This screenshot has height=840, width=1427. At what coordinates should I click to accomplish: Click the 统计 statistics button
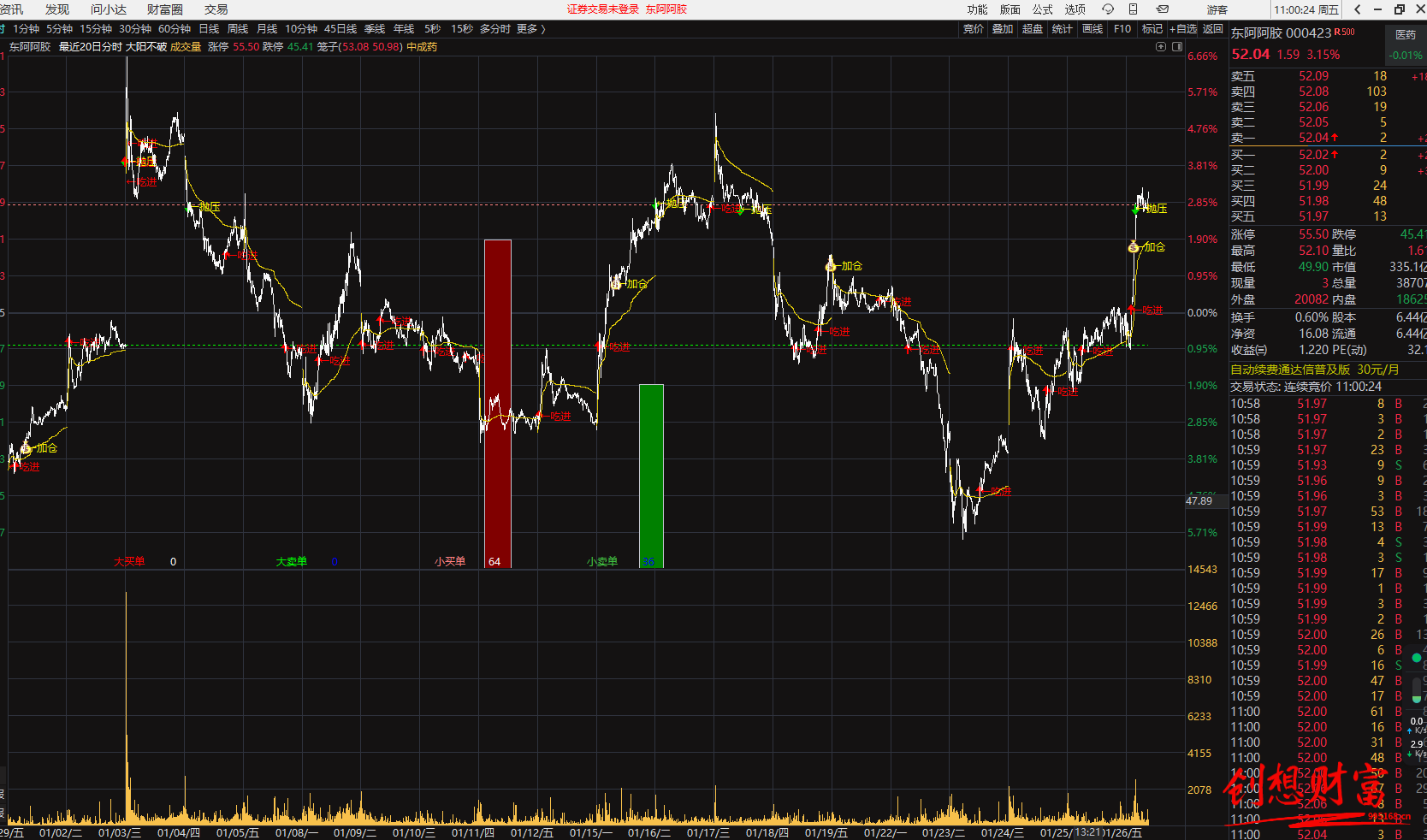pyautogui.click(x=1063, y=29)
